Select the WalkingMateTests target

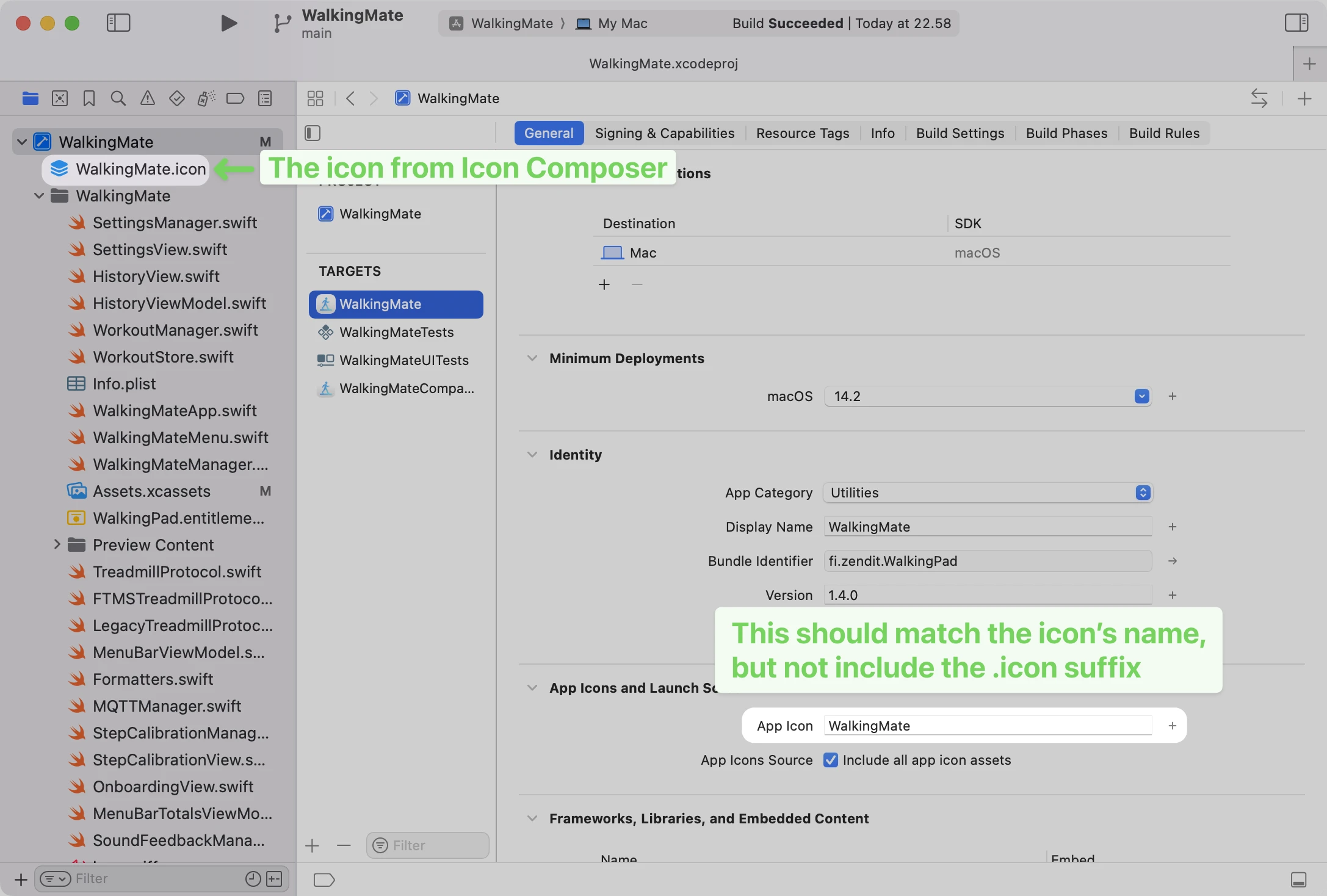click(x=396, y=332)
